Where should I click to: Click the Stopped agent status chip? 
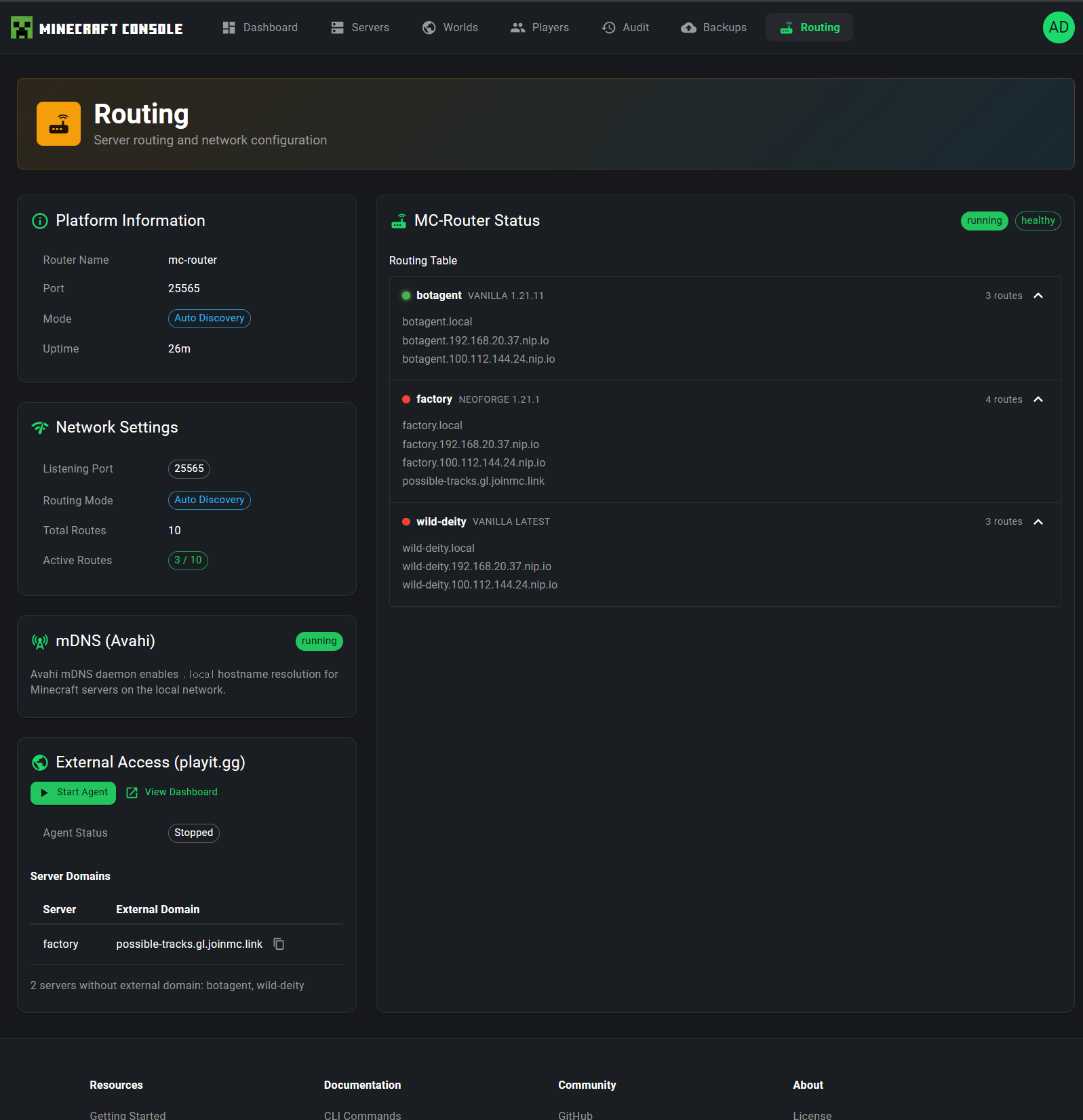point(193,833)
